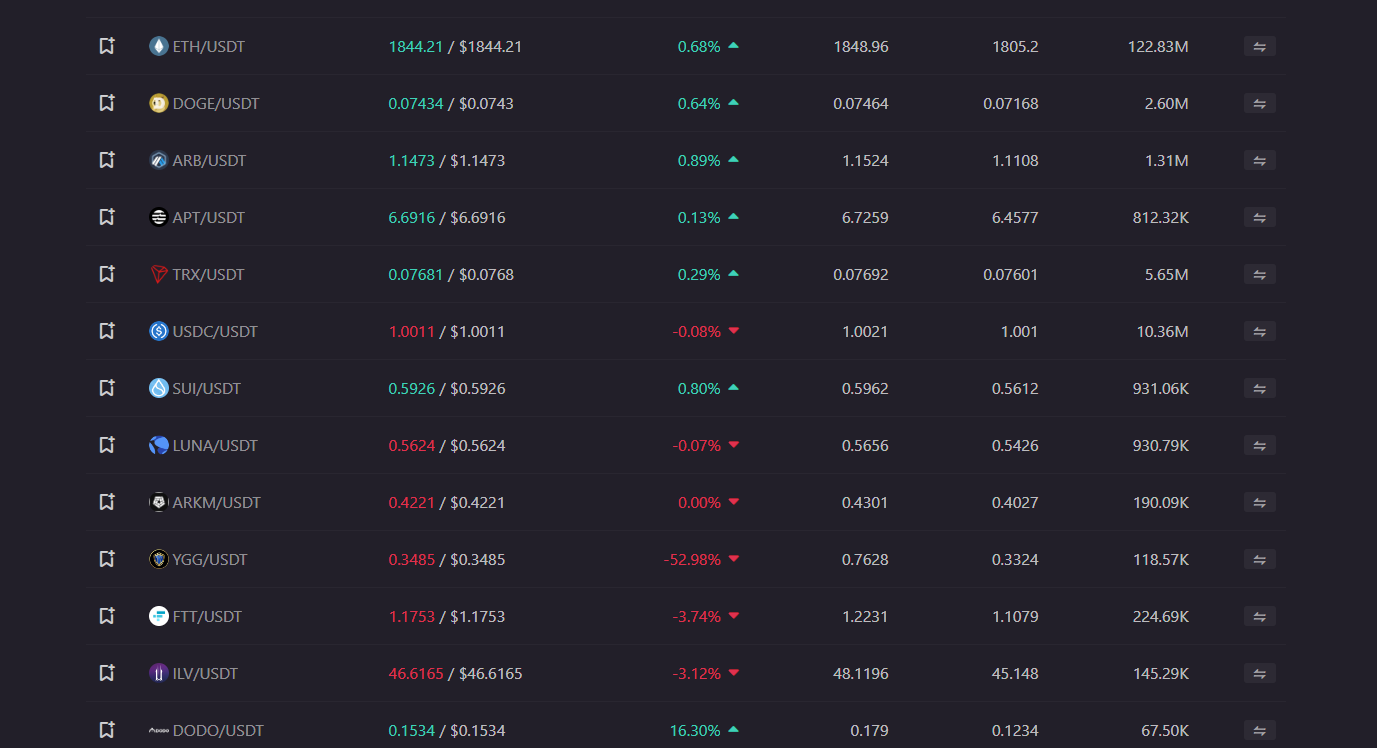The width and height of the screenshot is (1377, 748).
Task: Select the -52.98% change value
Action: (x=692, y=559)
